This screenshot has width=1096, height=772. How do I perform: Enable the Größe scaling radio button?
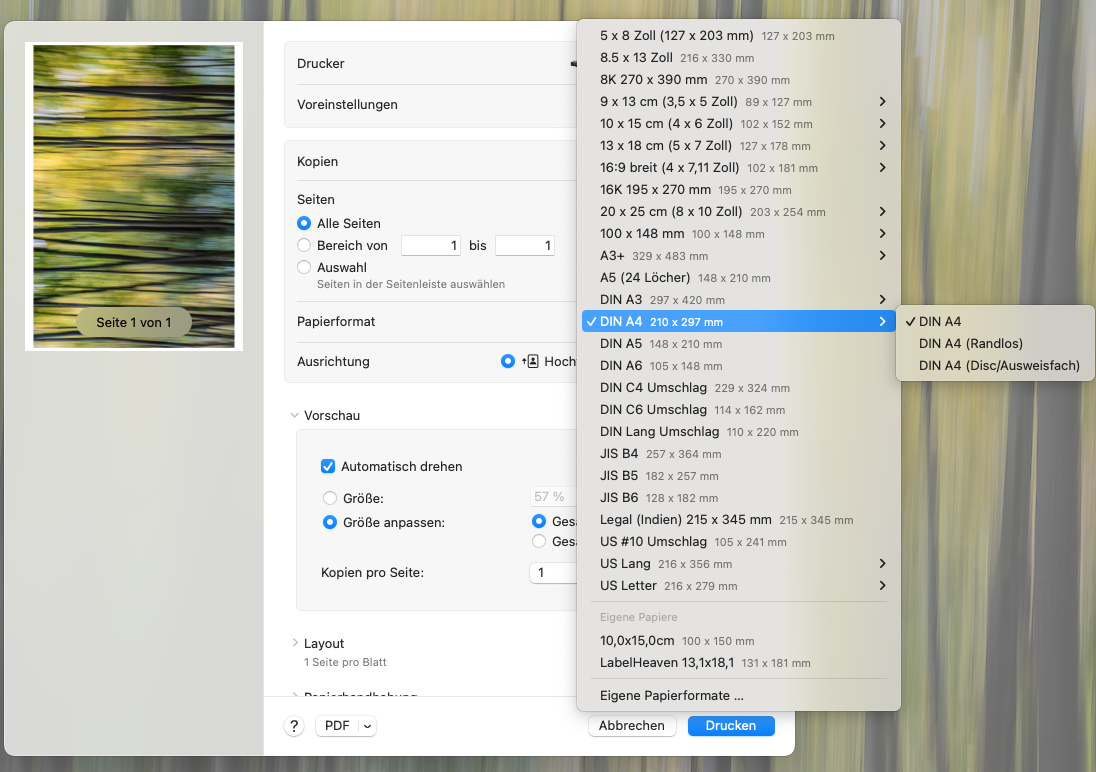point(330,498)
